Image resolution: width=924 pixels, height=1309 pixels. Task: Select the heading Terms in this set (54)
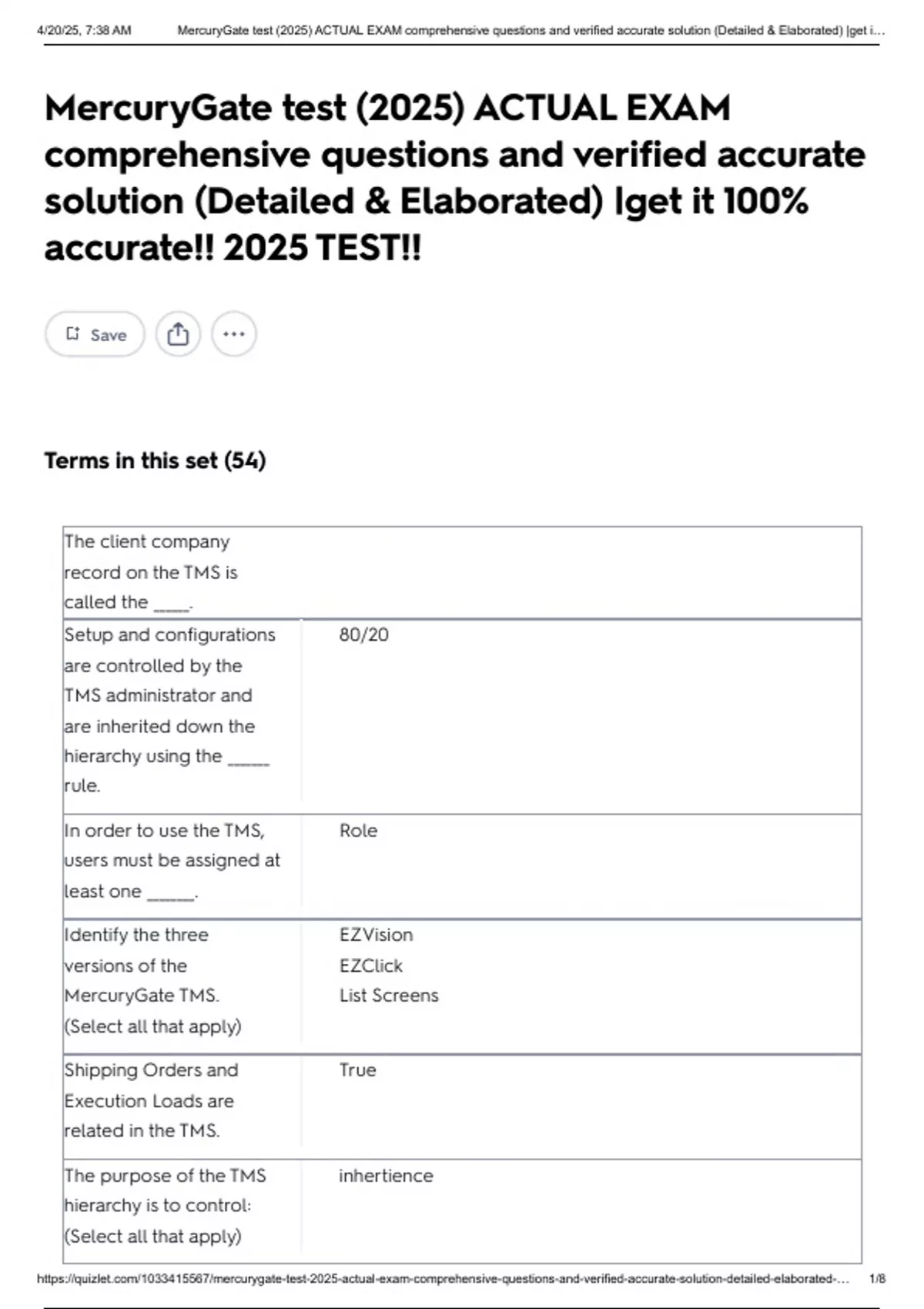(154, 460)
